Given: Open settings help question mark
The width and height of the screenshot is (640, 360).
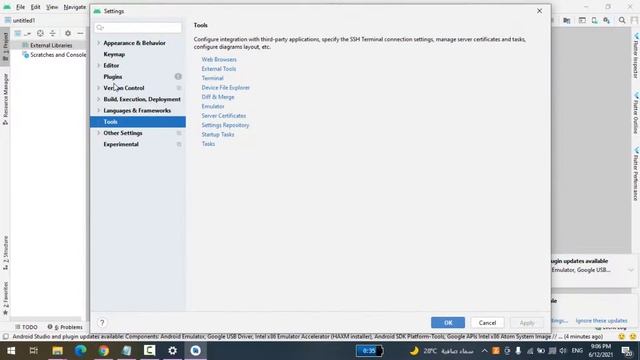Looking at the screenshot, I should tap(102, 322).
